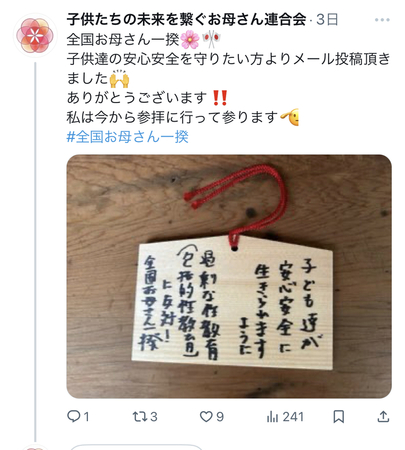Open the wooden ema plaque photo
Screen dimensions: 405x450
coord(229,276)
